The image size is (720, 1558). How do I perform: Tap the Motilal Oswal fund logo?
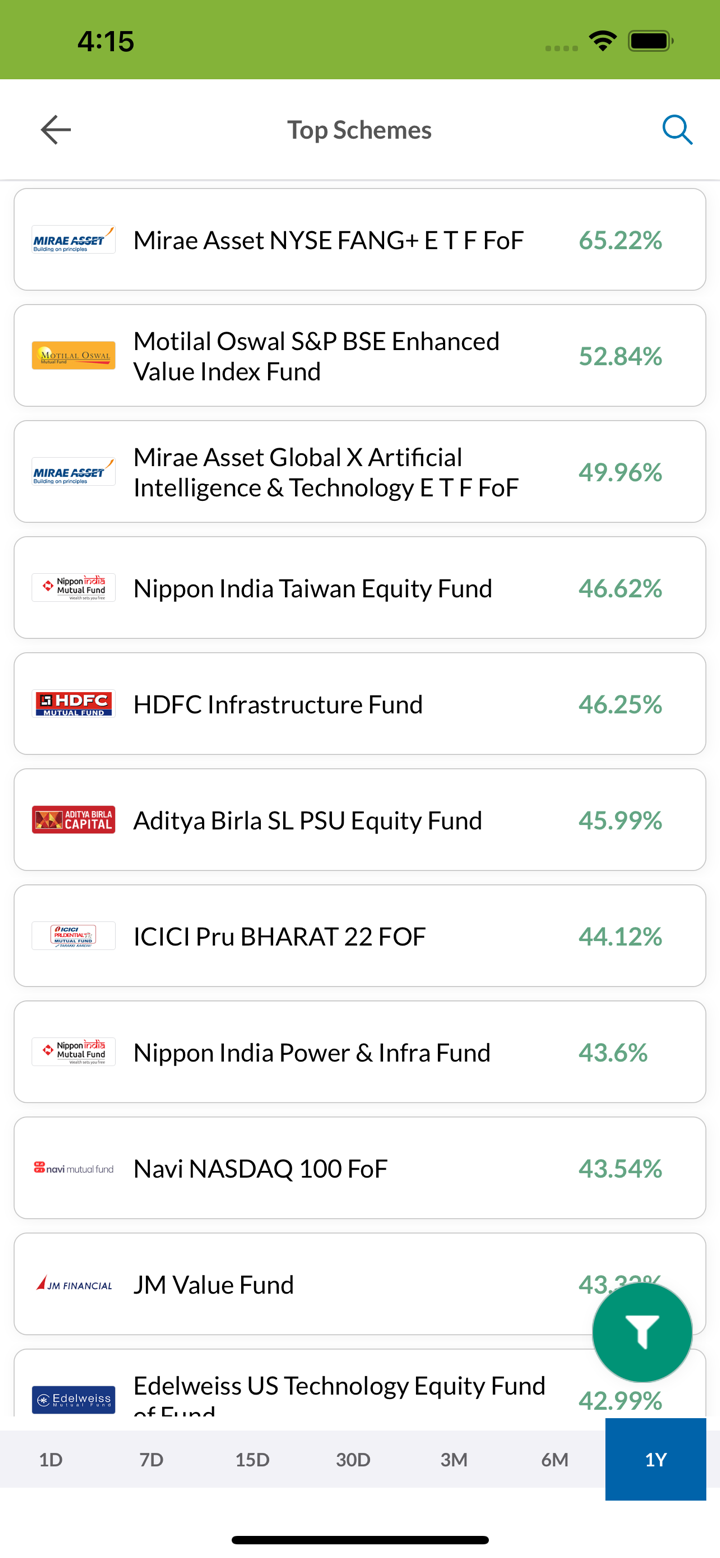point(74,356)
